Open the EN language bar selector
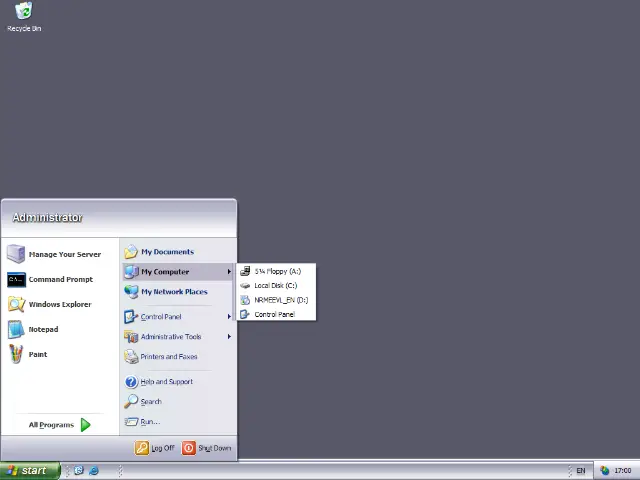The width and height of the screenshot is (640, 480). tap(581, 471)
